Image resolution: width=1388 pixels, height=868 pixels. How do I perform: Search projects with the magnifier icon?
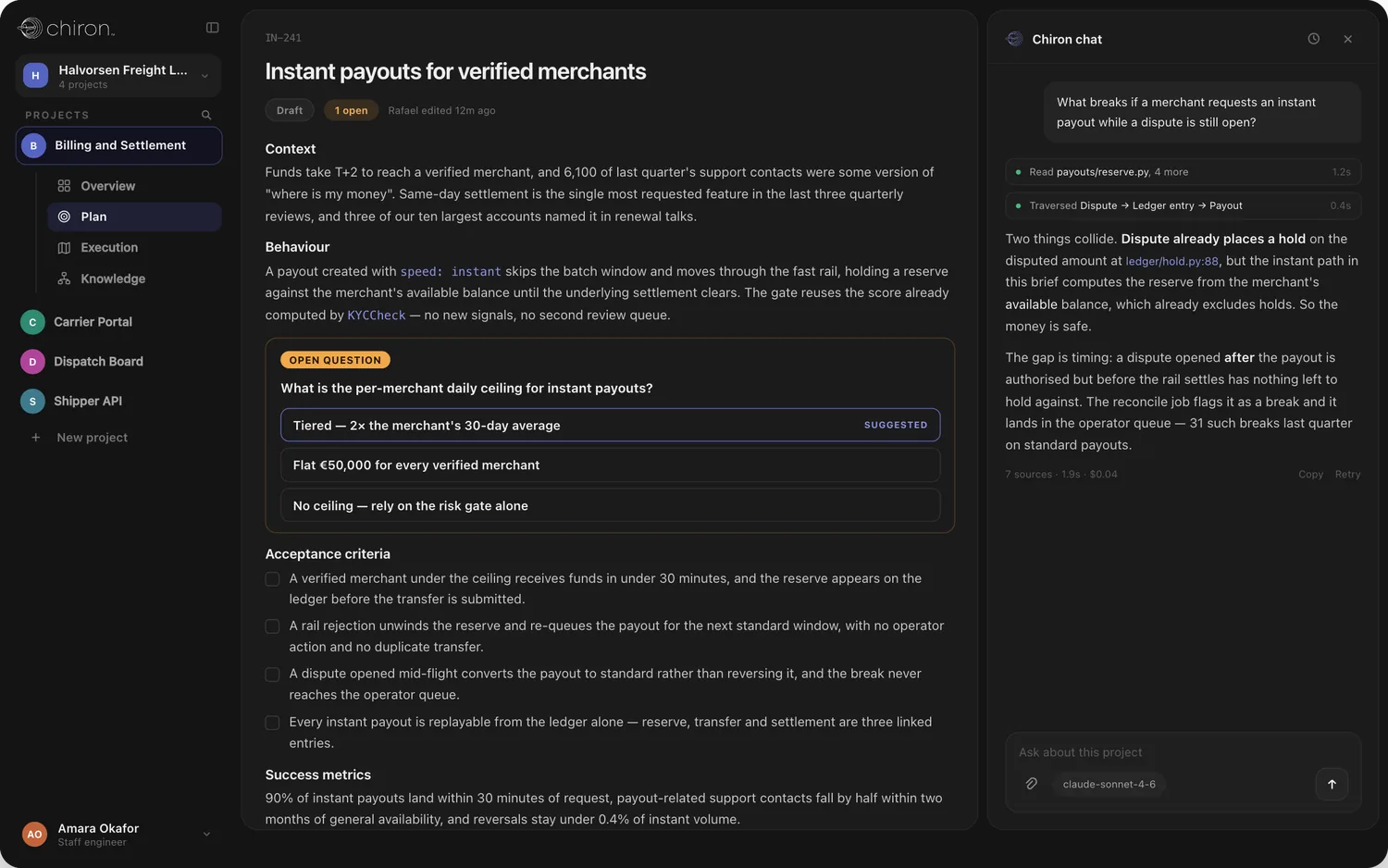[x=206, y=115]
